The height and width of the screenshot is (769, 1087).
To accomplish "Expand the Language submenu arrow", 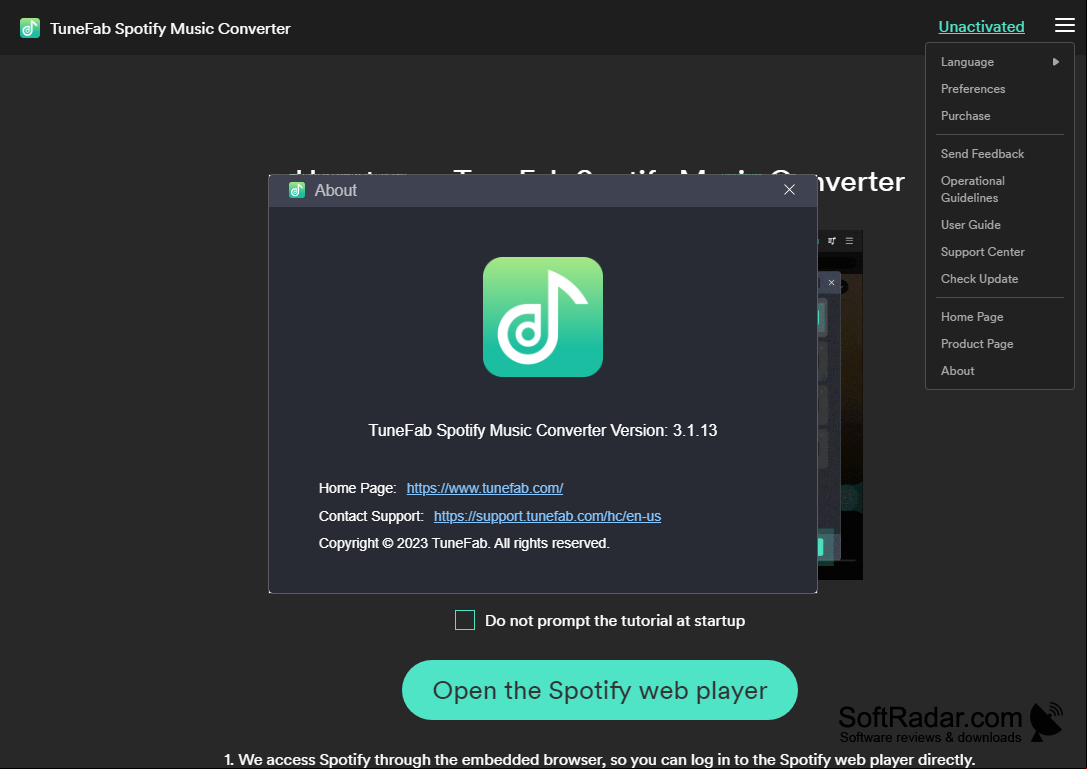I will 1056,62.
